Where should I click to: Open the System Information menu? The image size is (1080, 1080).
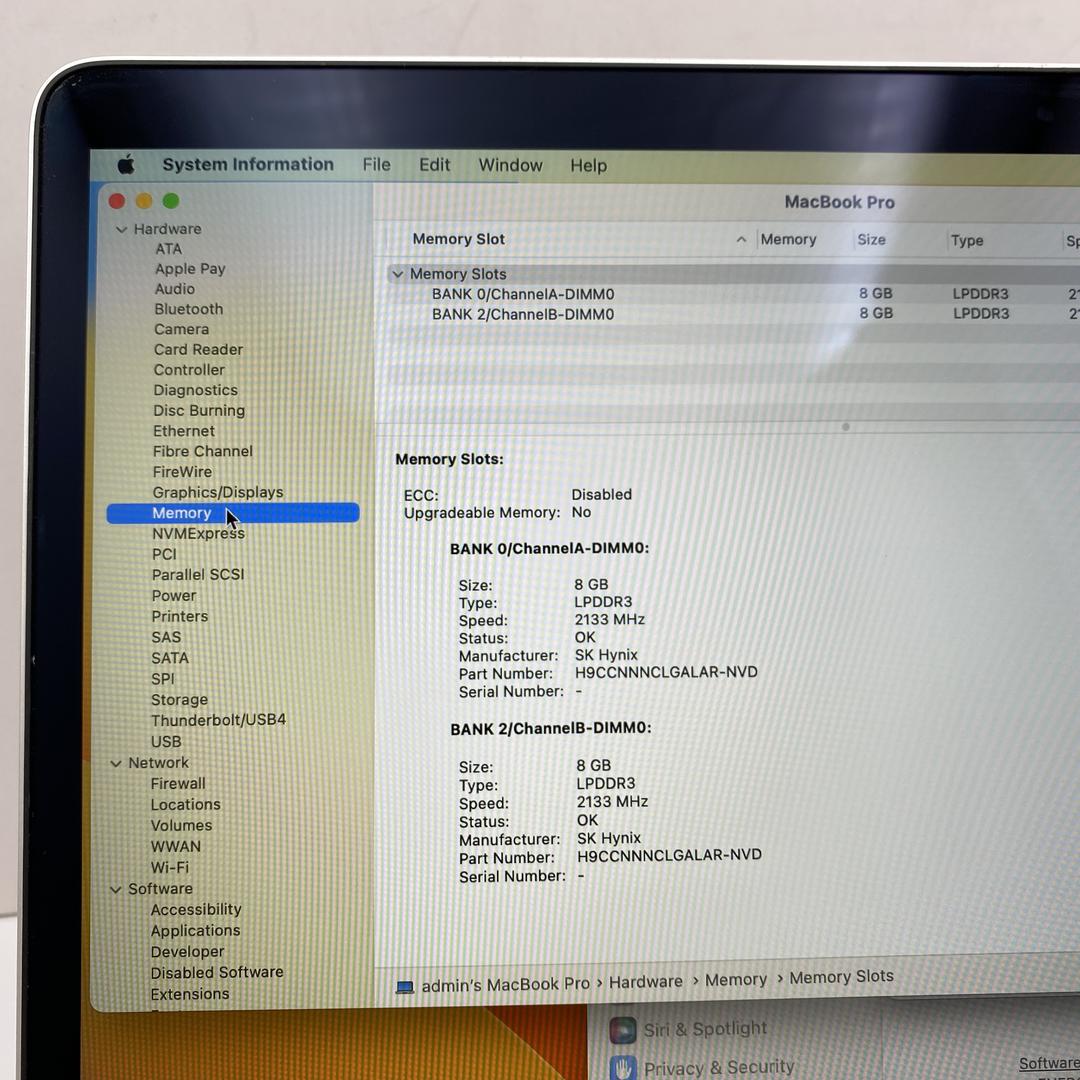[248, 165]
